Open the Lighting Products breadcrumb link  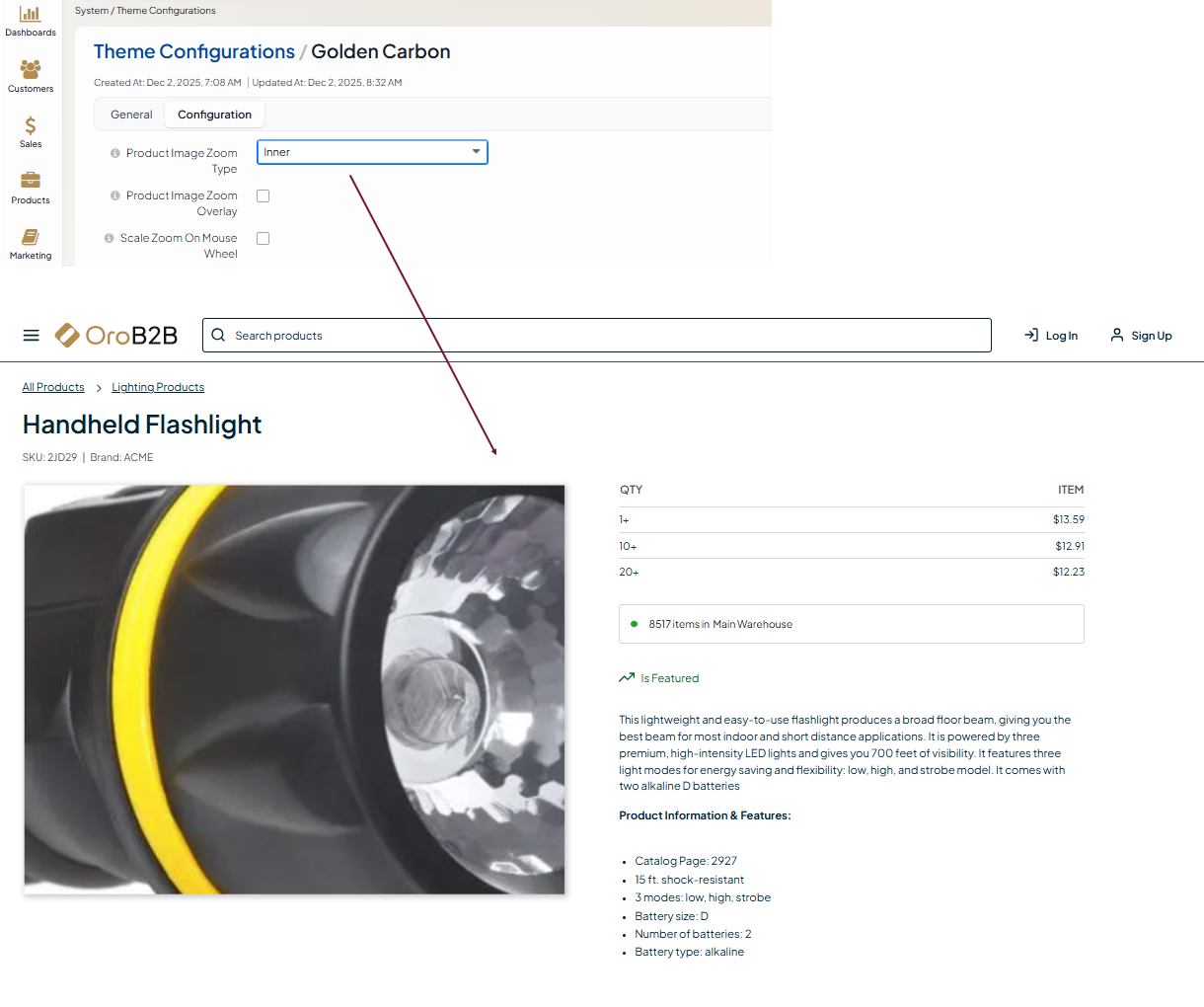tap(158, 387)
